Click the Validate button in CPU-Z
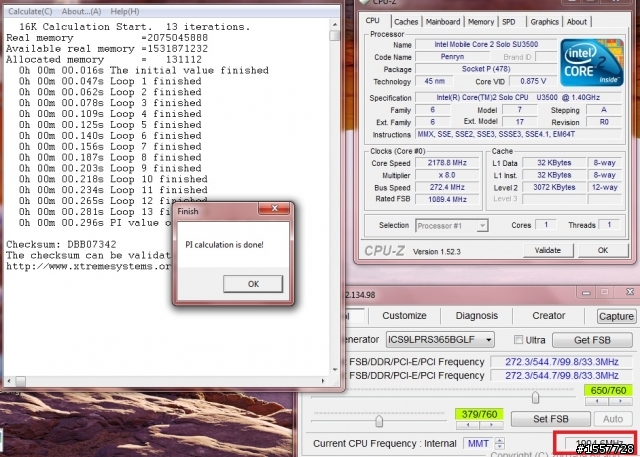 (548, 250)
